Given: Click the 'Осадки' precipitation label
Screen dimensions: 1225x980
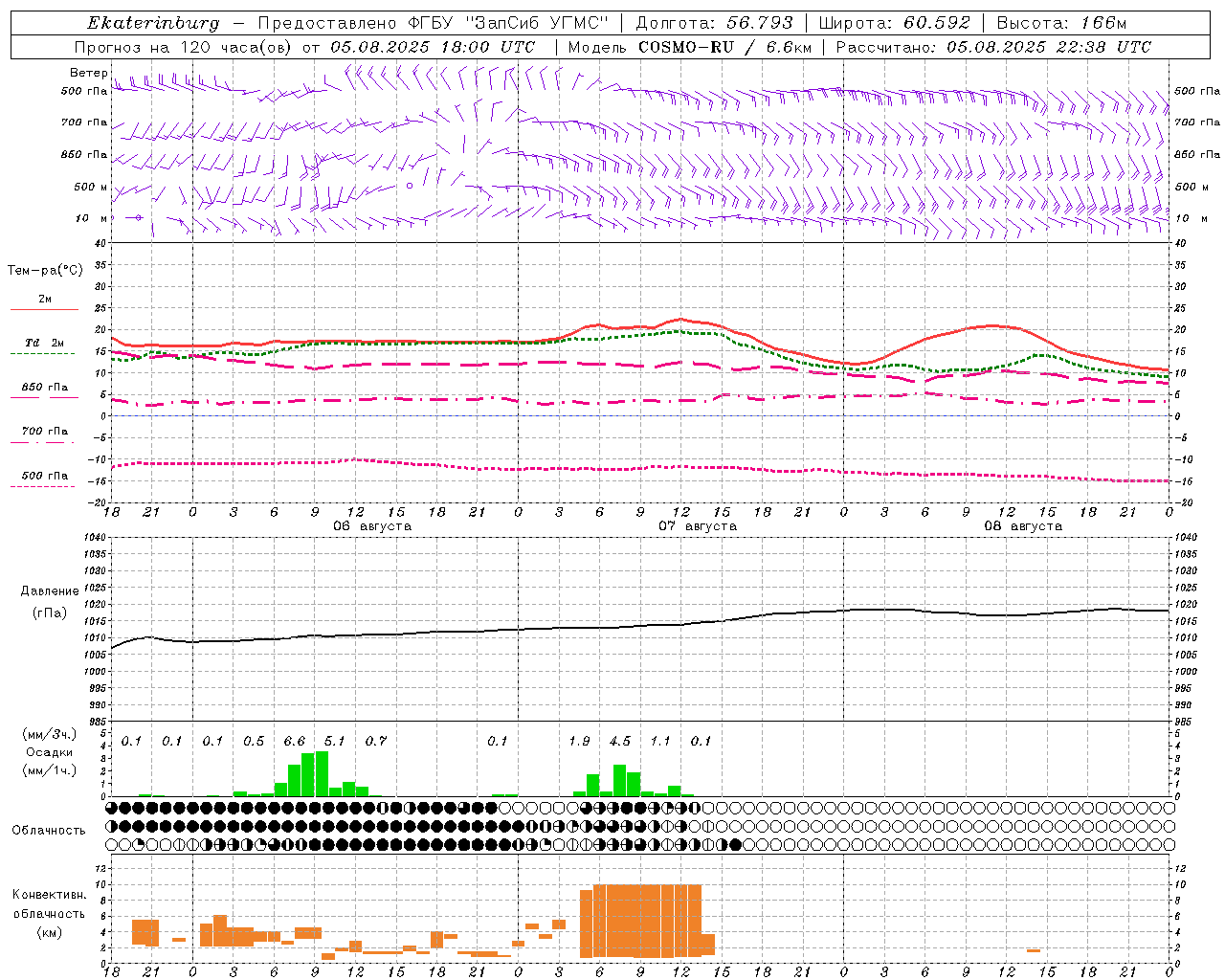Looking at the screenshot, I should click(x=49, y=752).
